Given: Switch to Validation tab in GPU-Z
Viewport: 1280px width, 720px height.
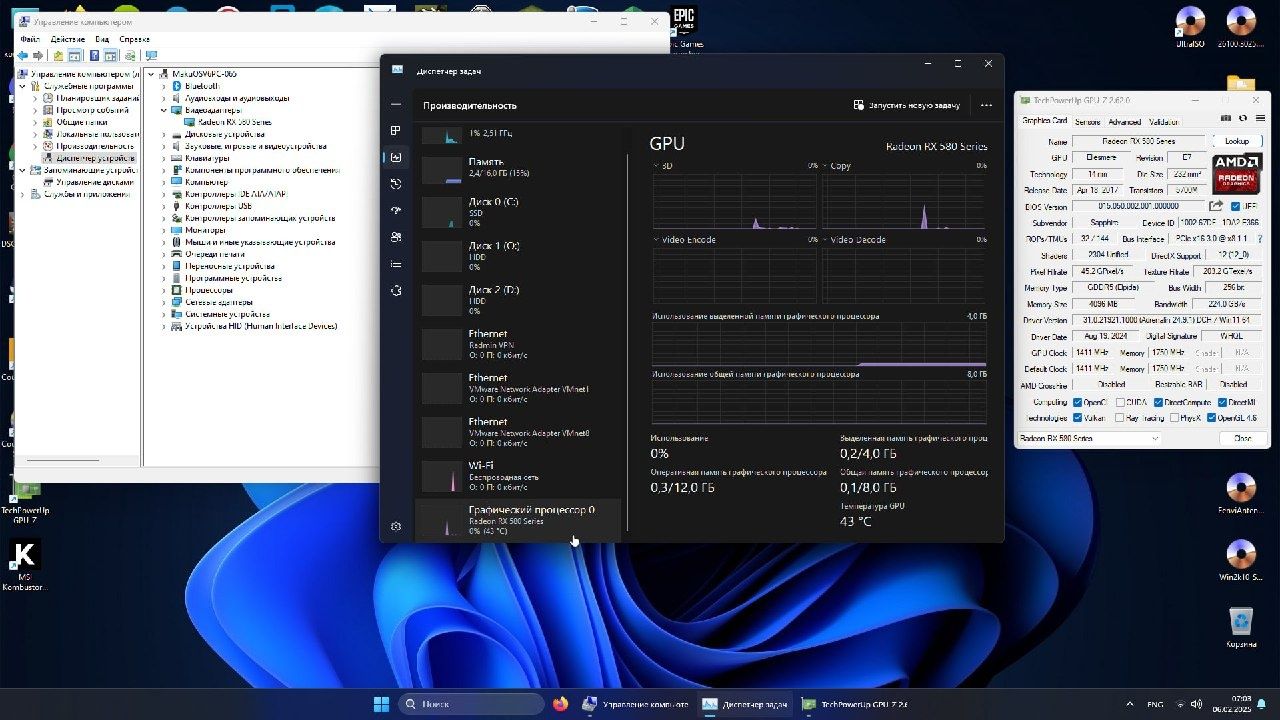Looking at the screenshot, I should (1163, 122).
